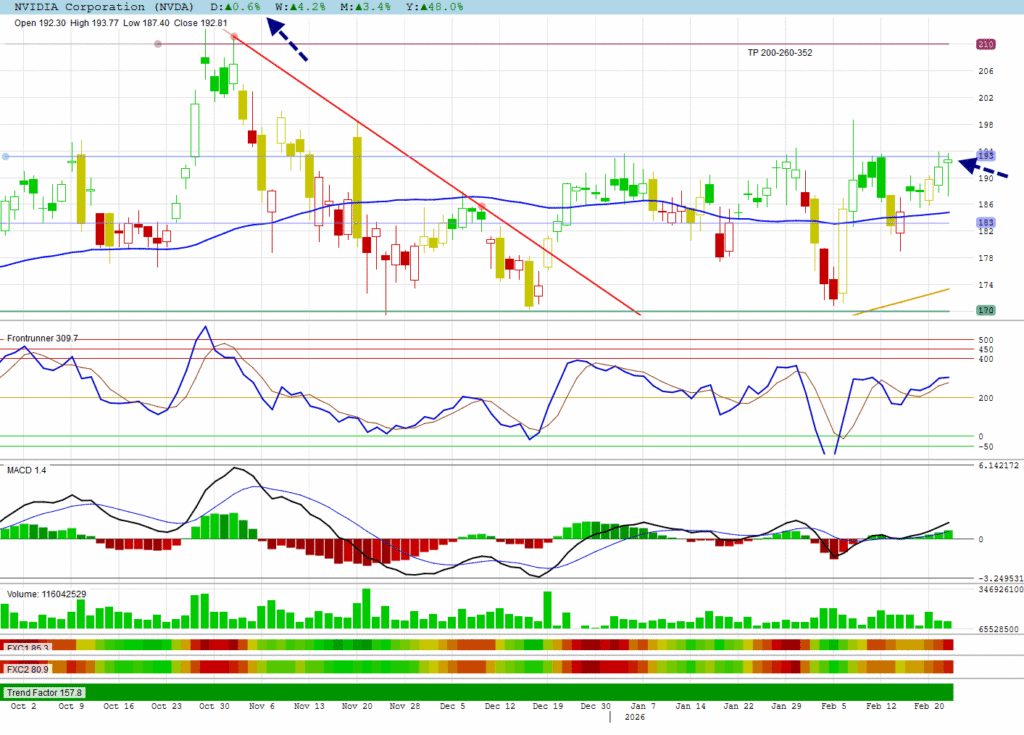Click the green 170 price level tag
This screenshot has width=1024, height=735.
[x=985, y=311]
